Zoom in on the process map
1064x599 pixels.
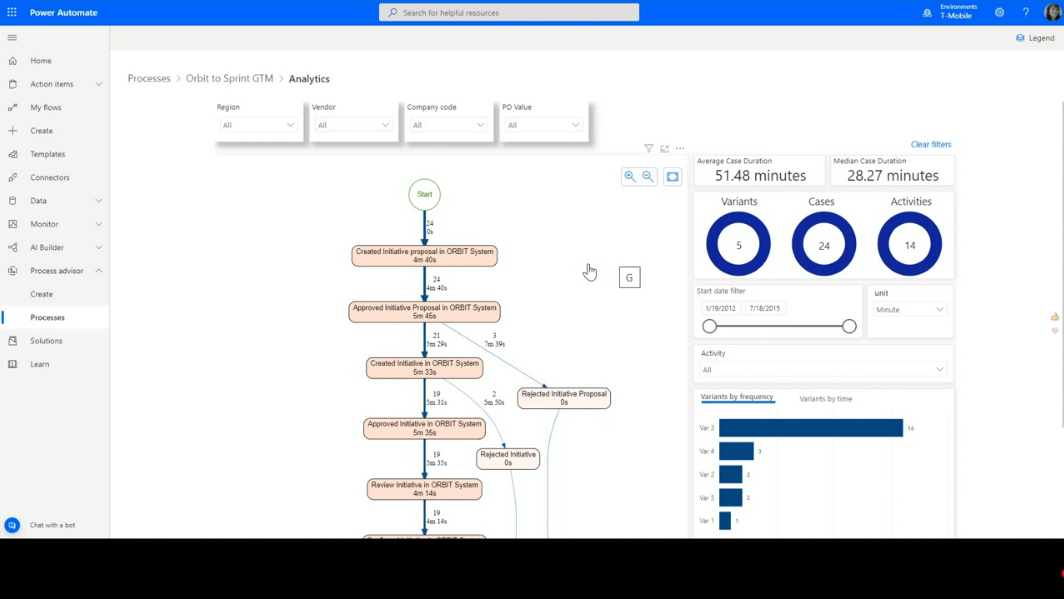[630, 176]
